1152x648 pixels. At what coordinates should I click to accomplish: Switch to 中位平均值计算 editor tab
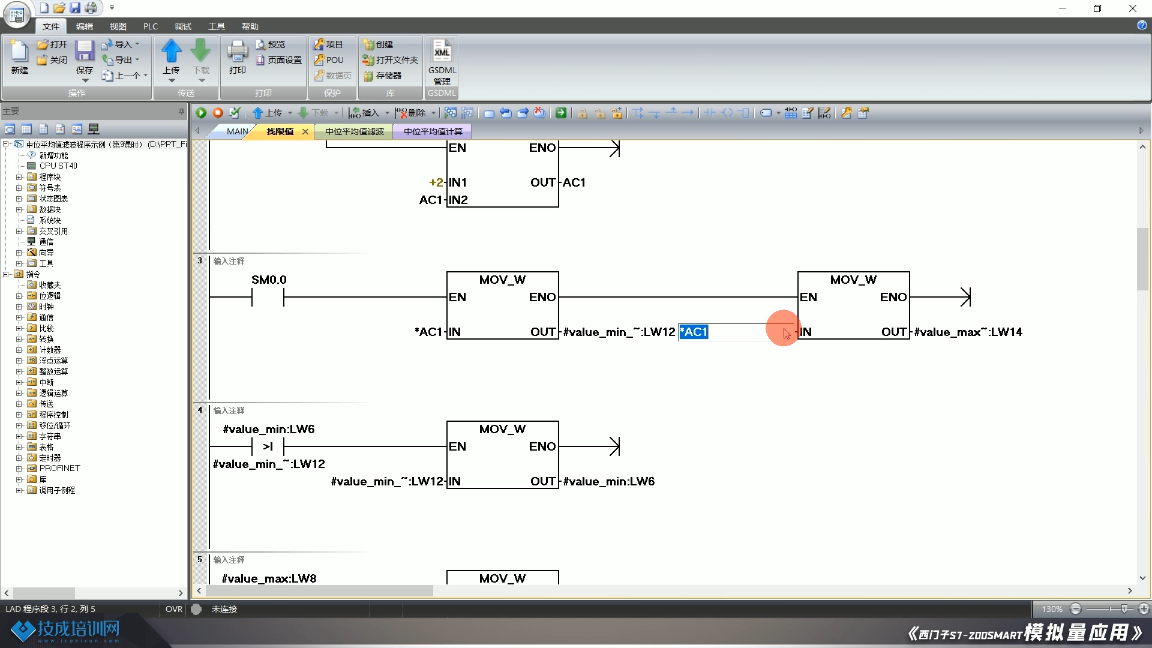433,132
